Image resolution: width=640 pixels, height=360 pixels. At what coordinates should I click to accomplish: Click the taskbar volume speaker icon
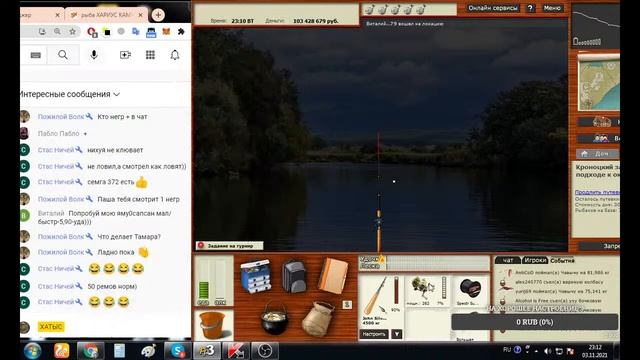tap(548, 351)
